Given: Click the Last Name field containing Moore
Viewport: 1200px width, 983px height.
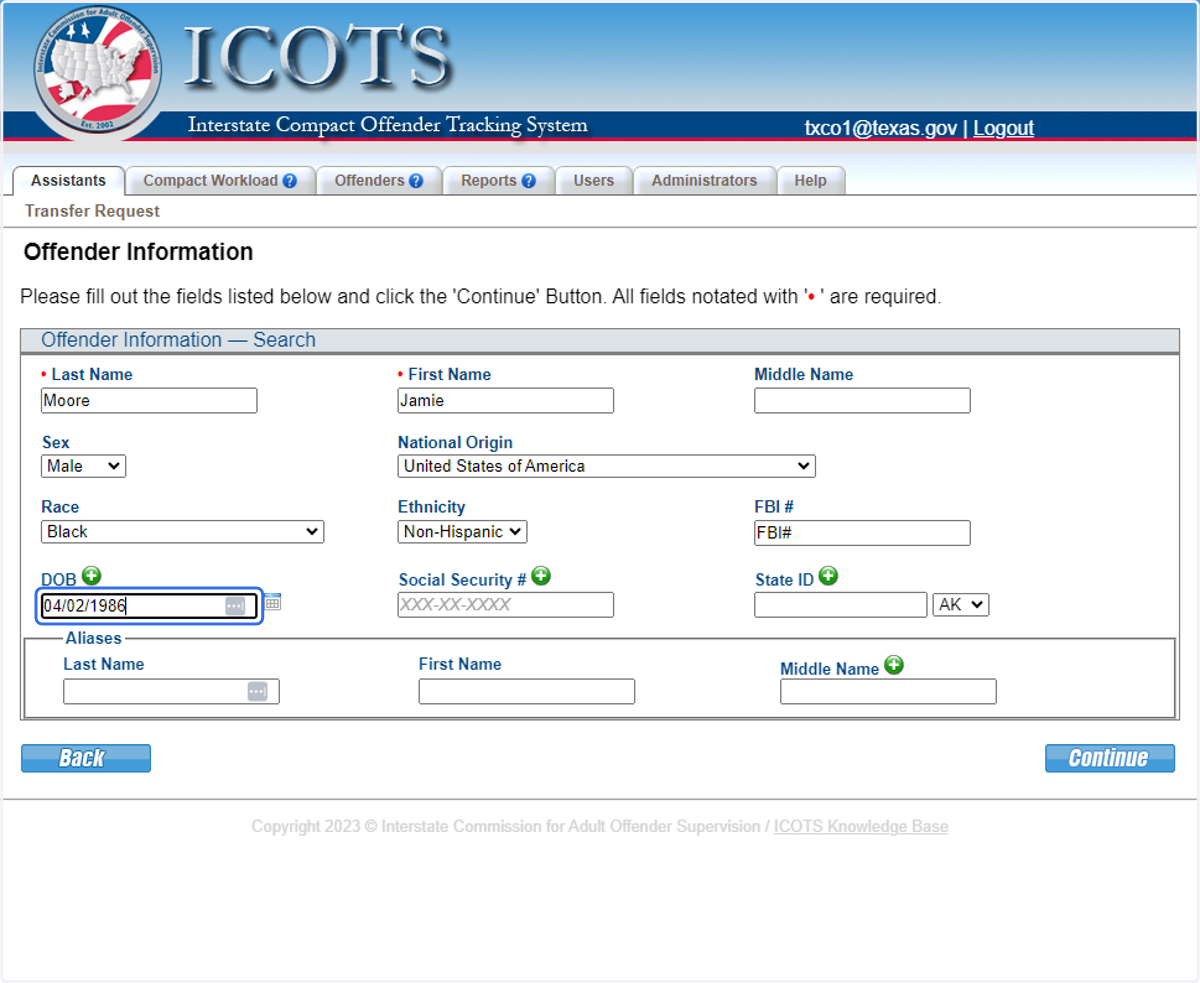Looking at the screenshot, I should pos(149,401).
